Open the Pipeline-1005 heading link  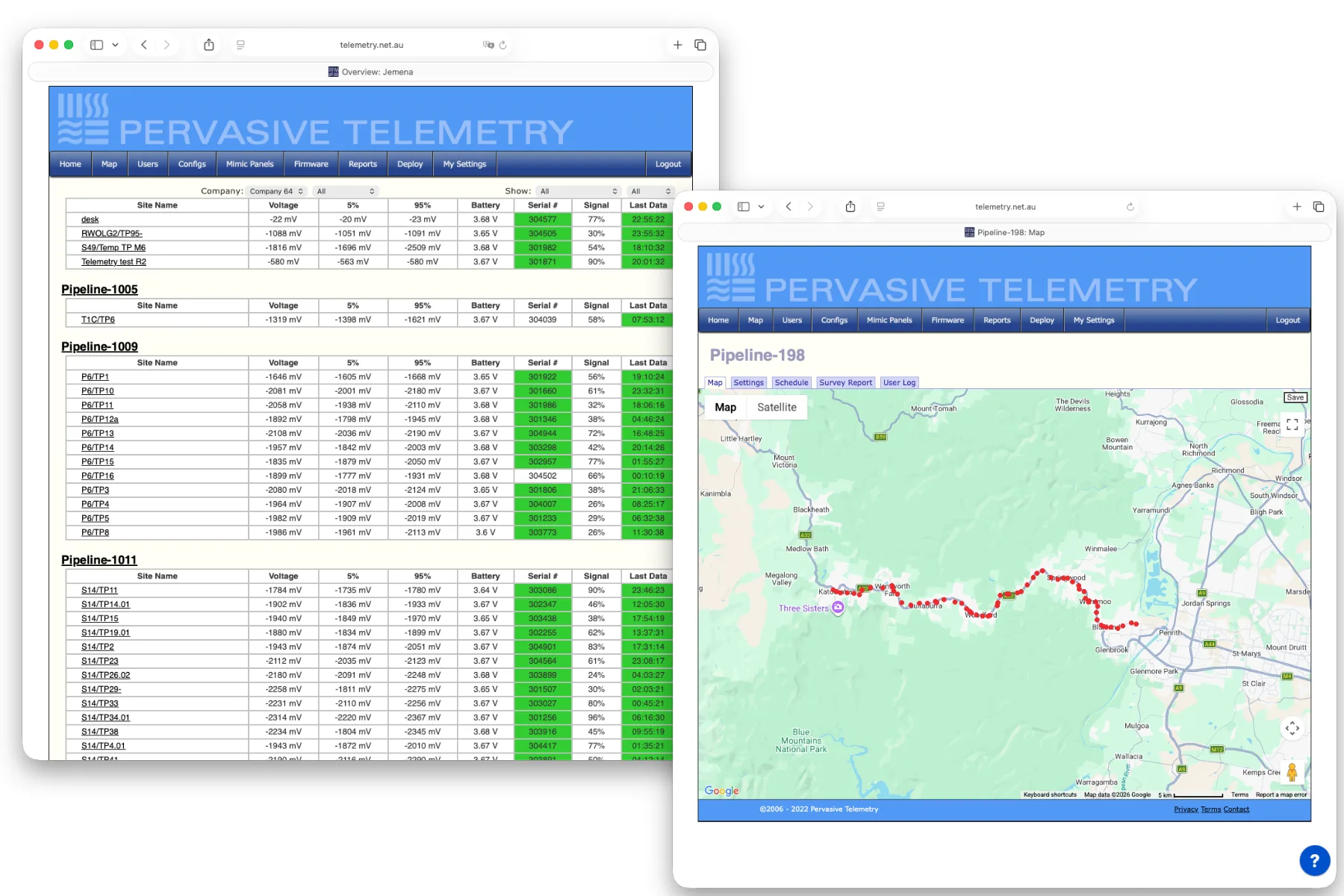[x=99, y=290]
